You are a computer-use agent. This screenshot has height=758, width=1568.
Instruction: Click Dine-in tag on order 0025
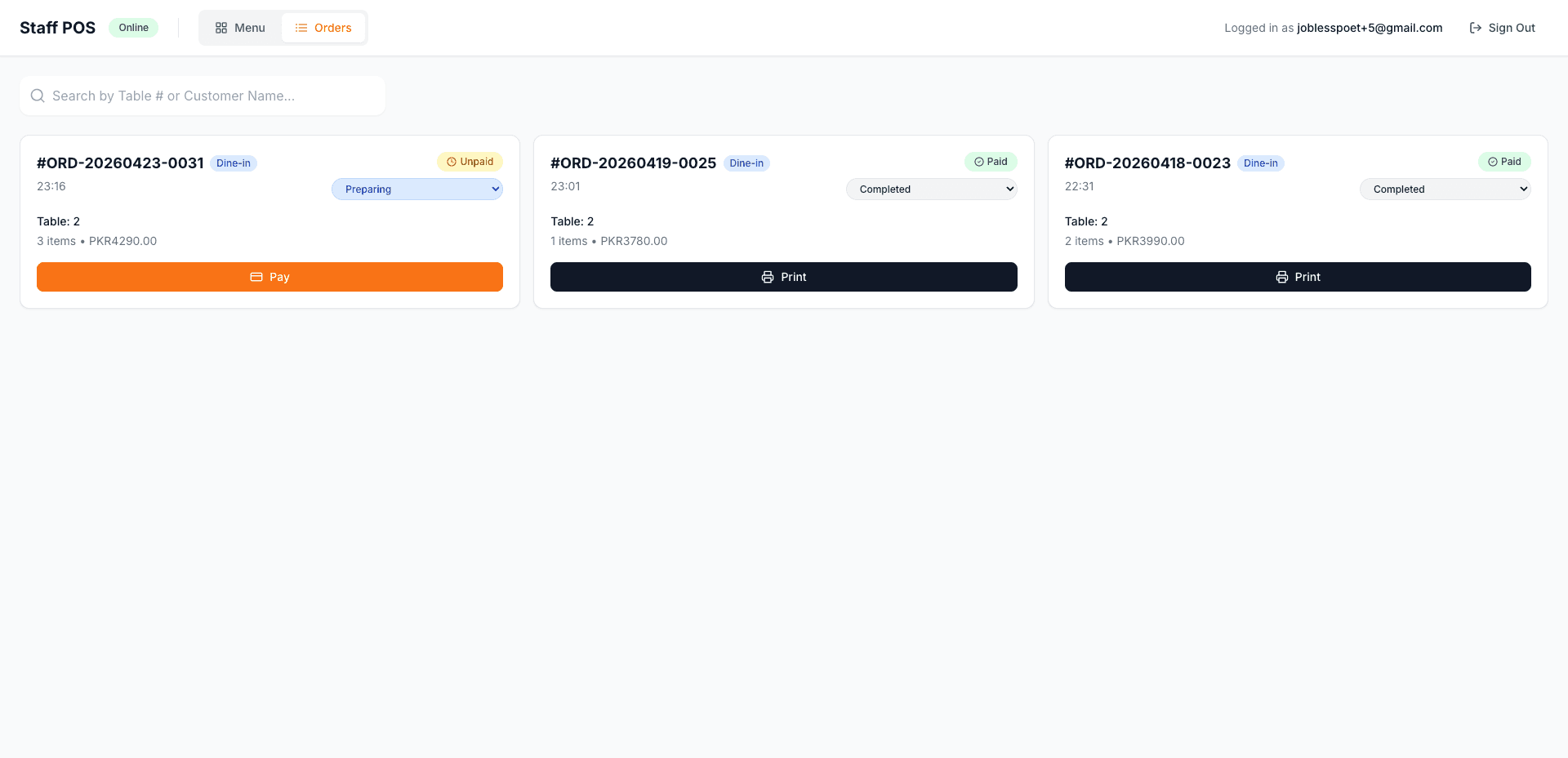pyautogui.click(x=746, y=163)
